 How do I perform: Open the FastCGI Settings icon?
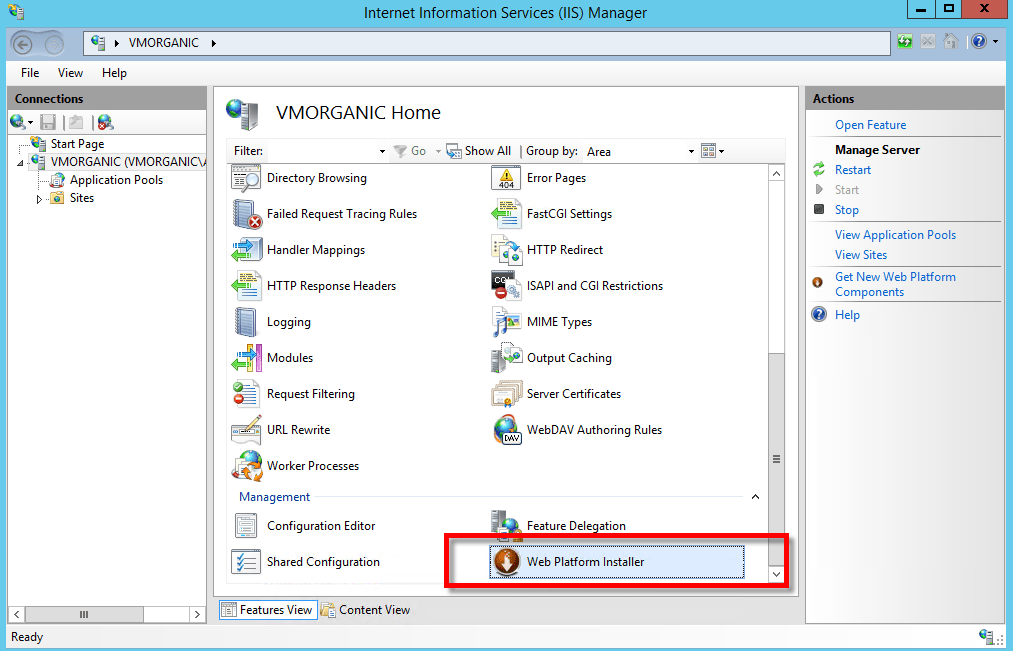click(506, 214)
